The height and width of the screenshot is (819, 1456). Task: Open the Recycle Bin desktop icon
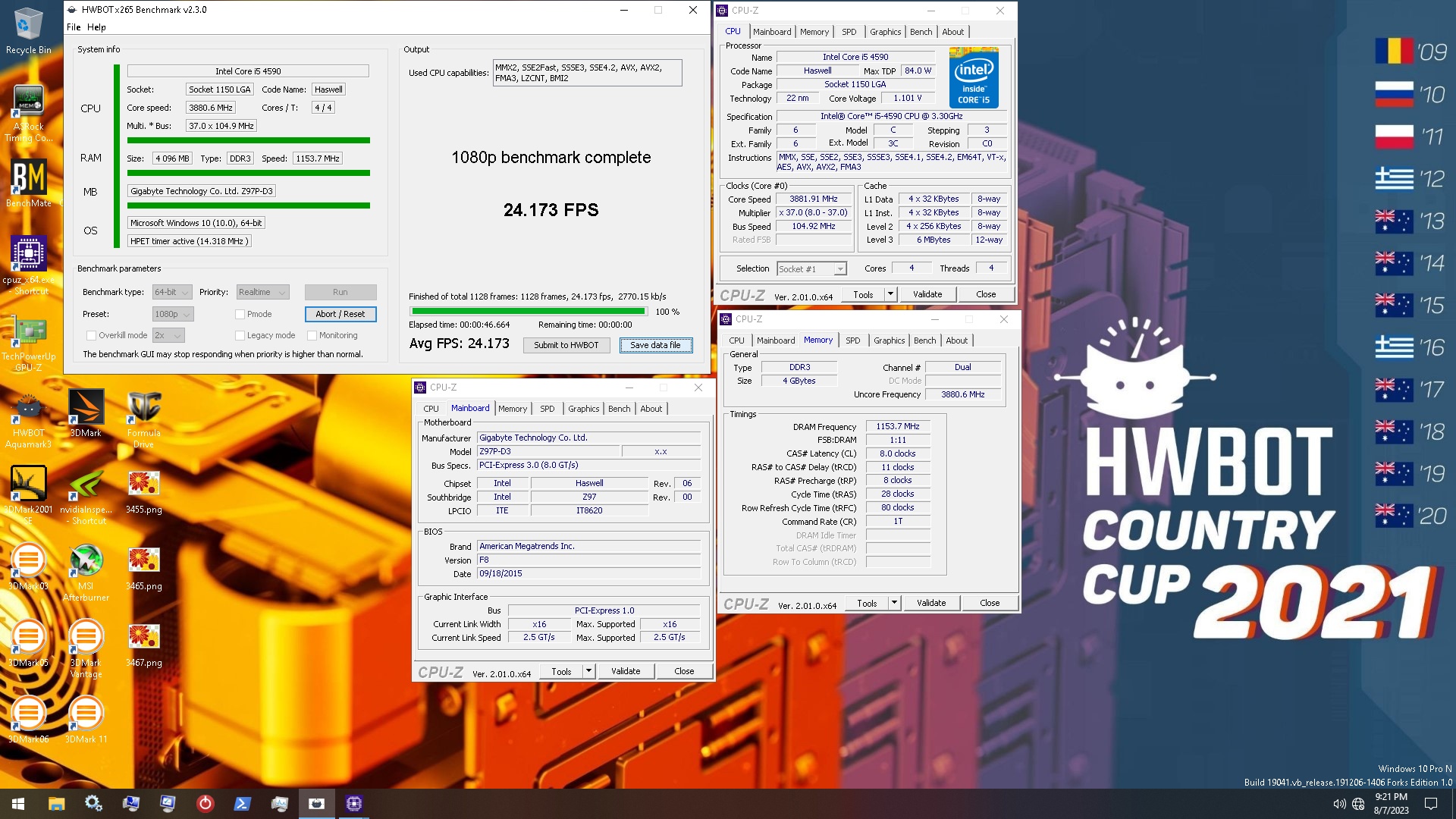coord(28,30)
